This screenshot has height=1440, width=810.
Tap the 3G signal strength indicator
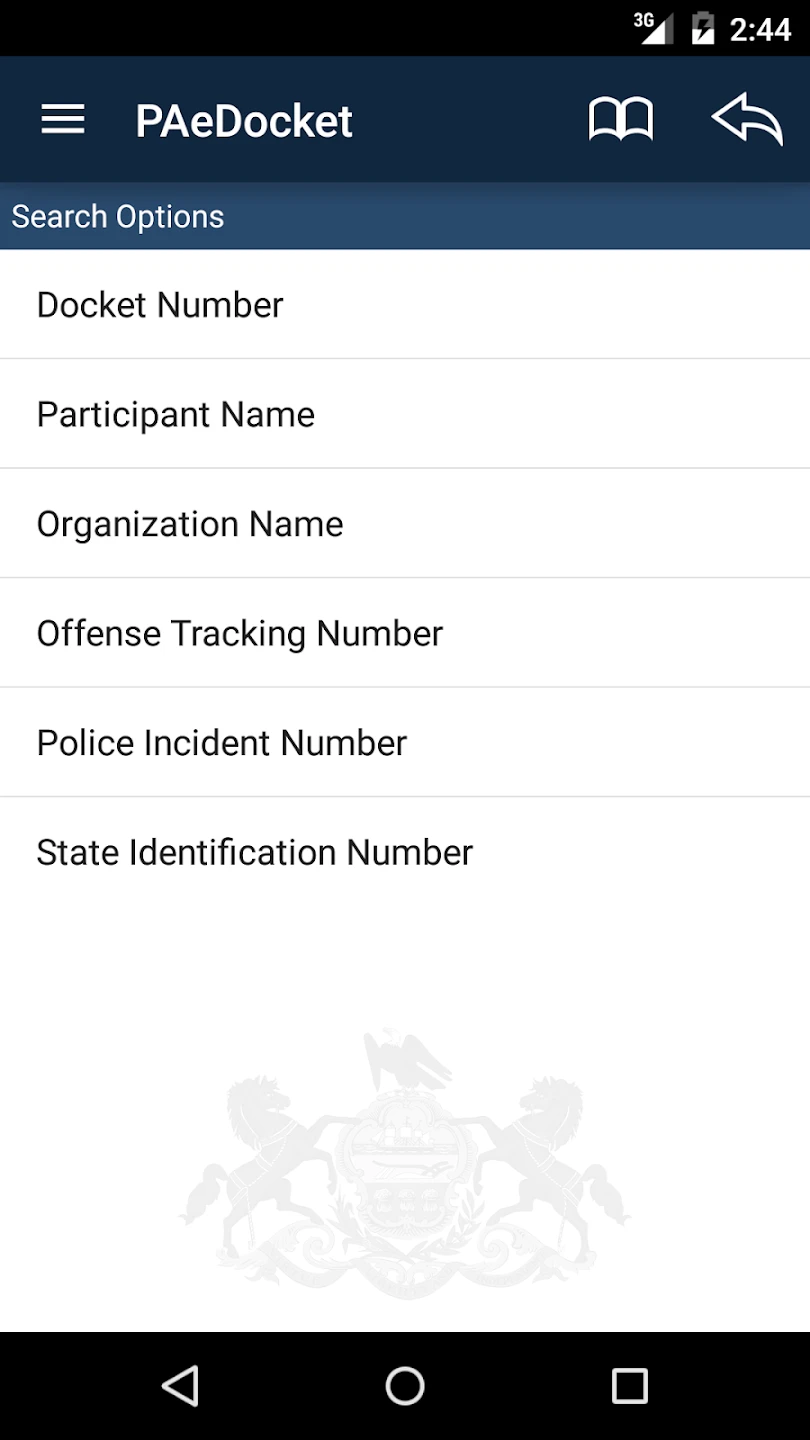653,28
